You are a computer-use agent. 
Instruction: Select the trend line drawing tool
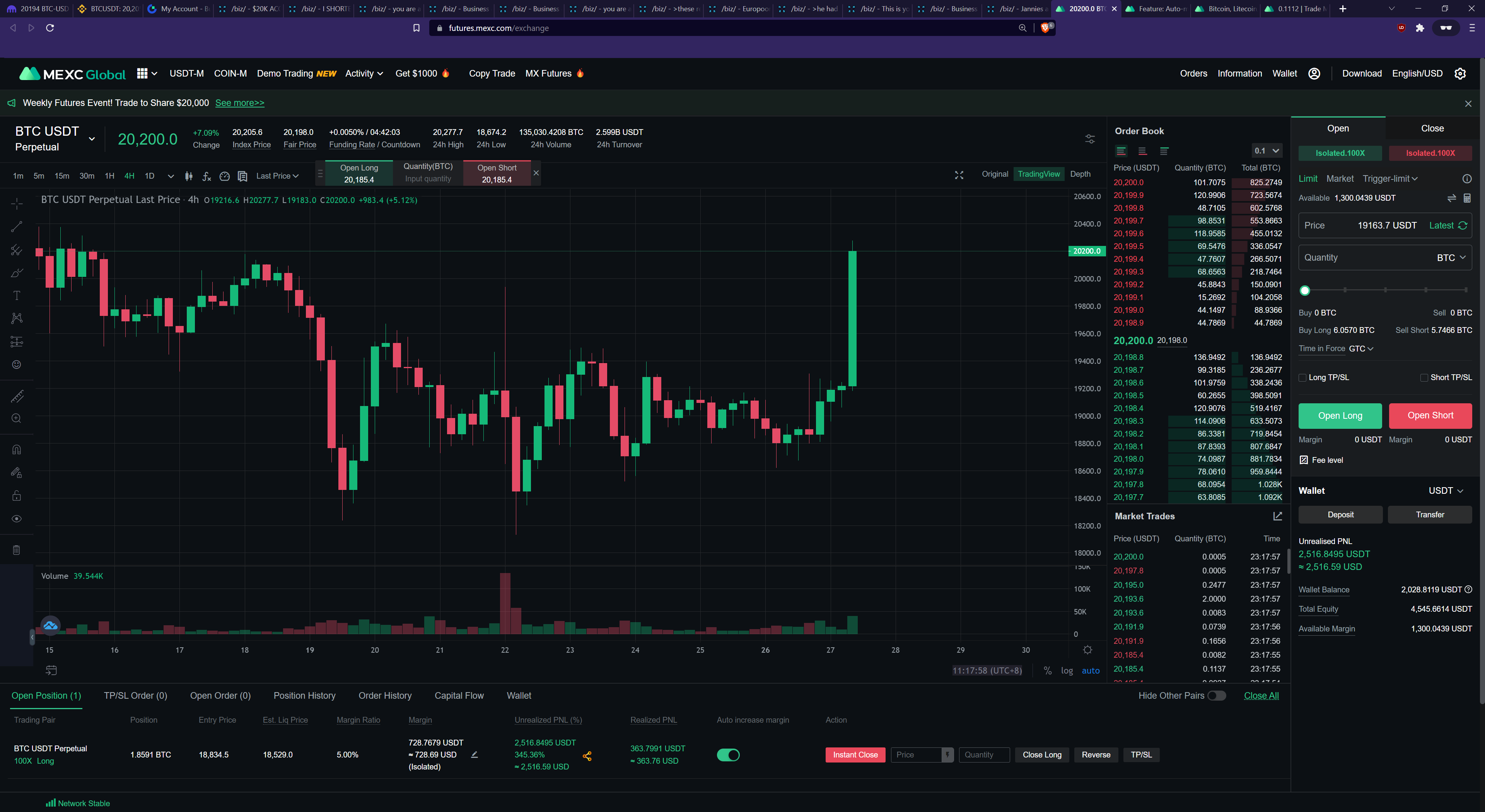pyautogui.click(x=17, y=227)
